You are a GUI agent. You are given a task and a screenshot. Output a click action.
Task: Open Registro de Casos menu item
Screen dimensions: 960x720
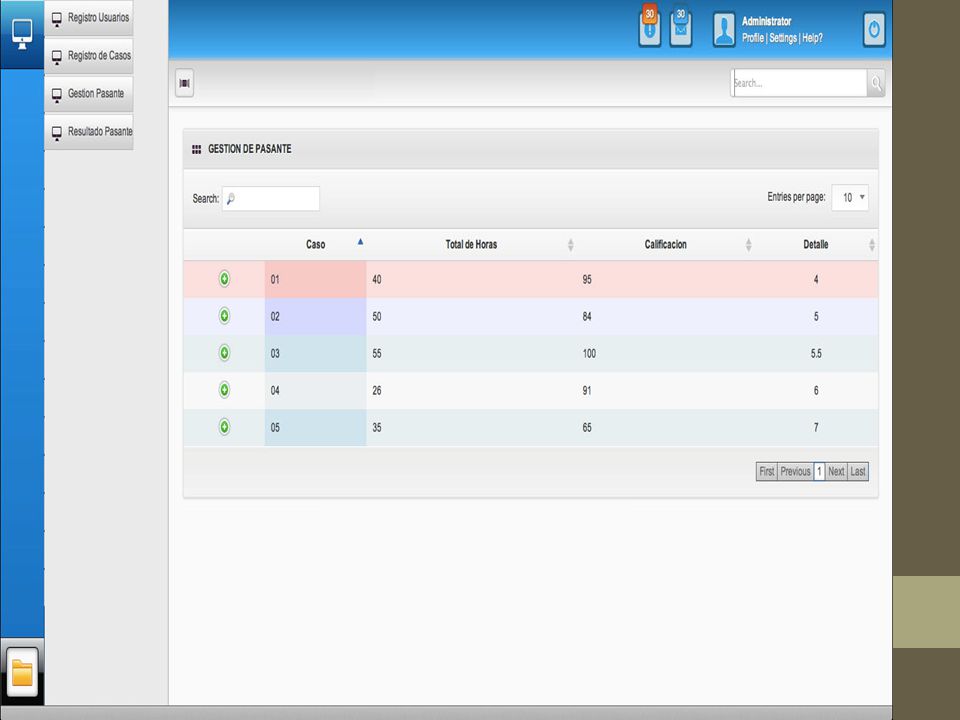(89, 56)
